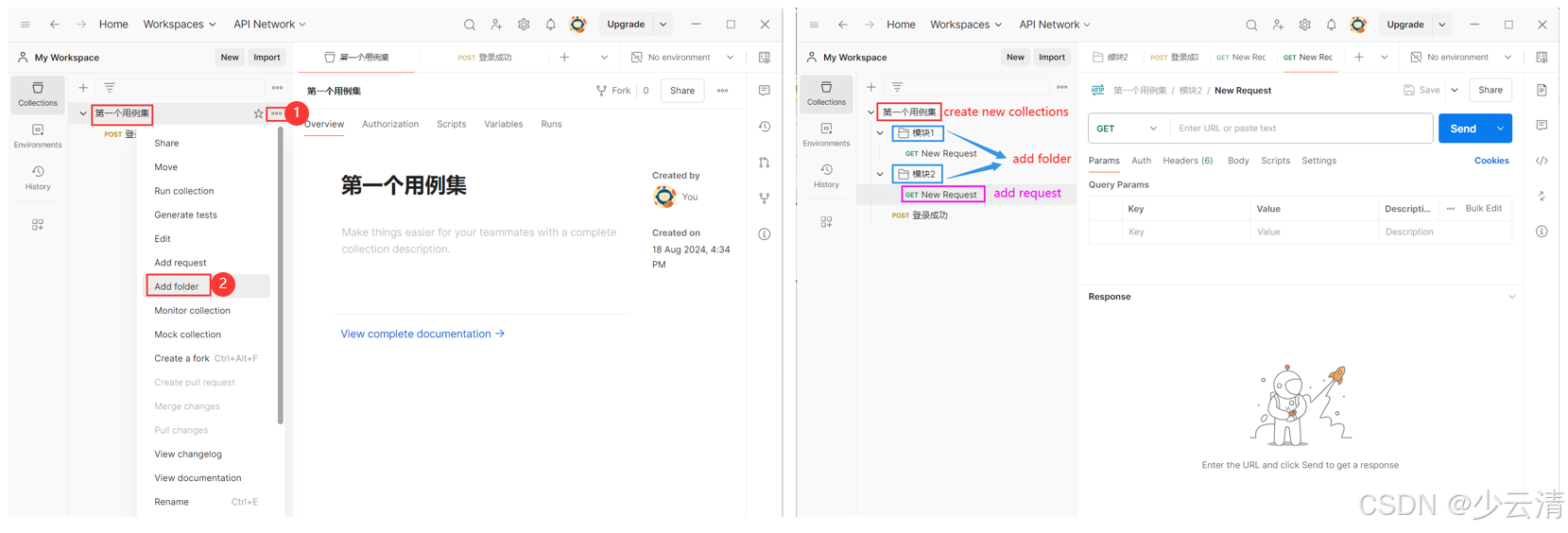Click the collection filter icon in left window
Viewport: 1568px width, 533px height.
coord(110,87)
